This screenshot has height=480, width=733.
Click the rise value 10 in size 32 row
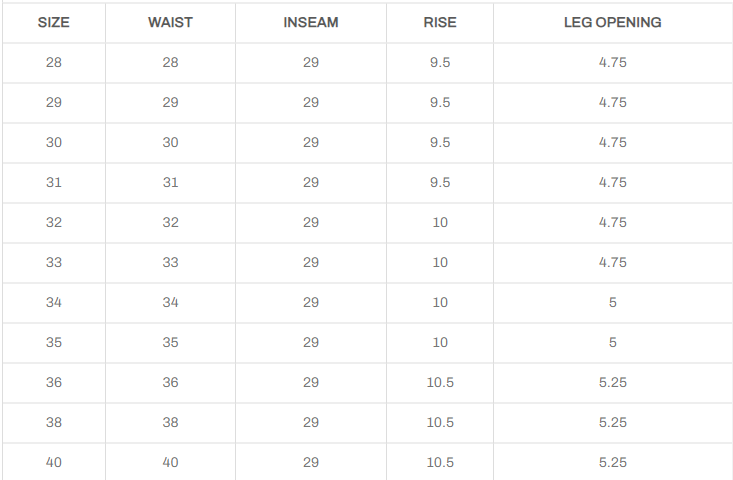440,222
